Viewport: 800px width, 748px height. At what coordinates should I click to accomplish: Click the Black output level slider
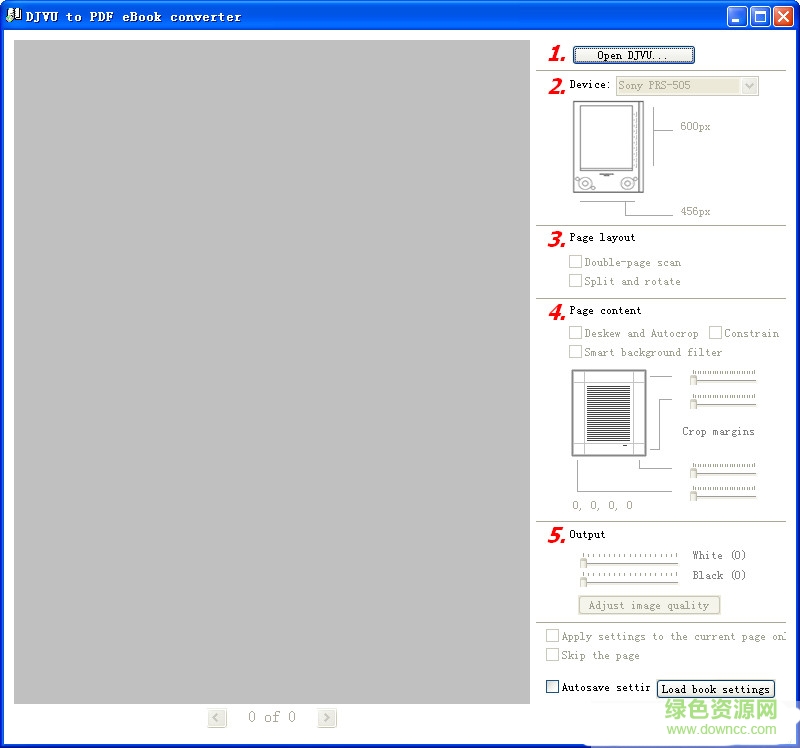[x=630, y=578]
